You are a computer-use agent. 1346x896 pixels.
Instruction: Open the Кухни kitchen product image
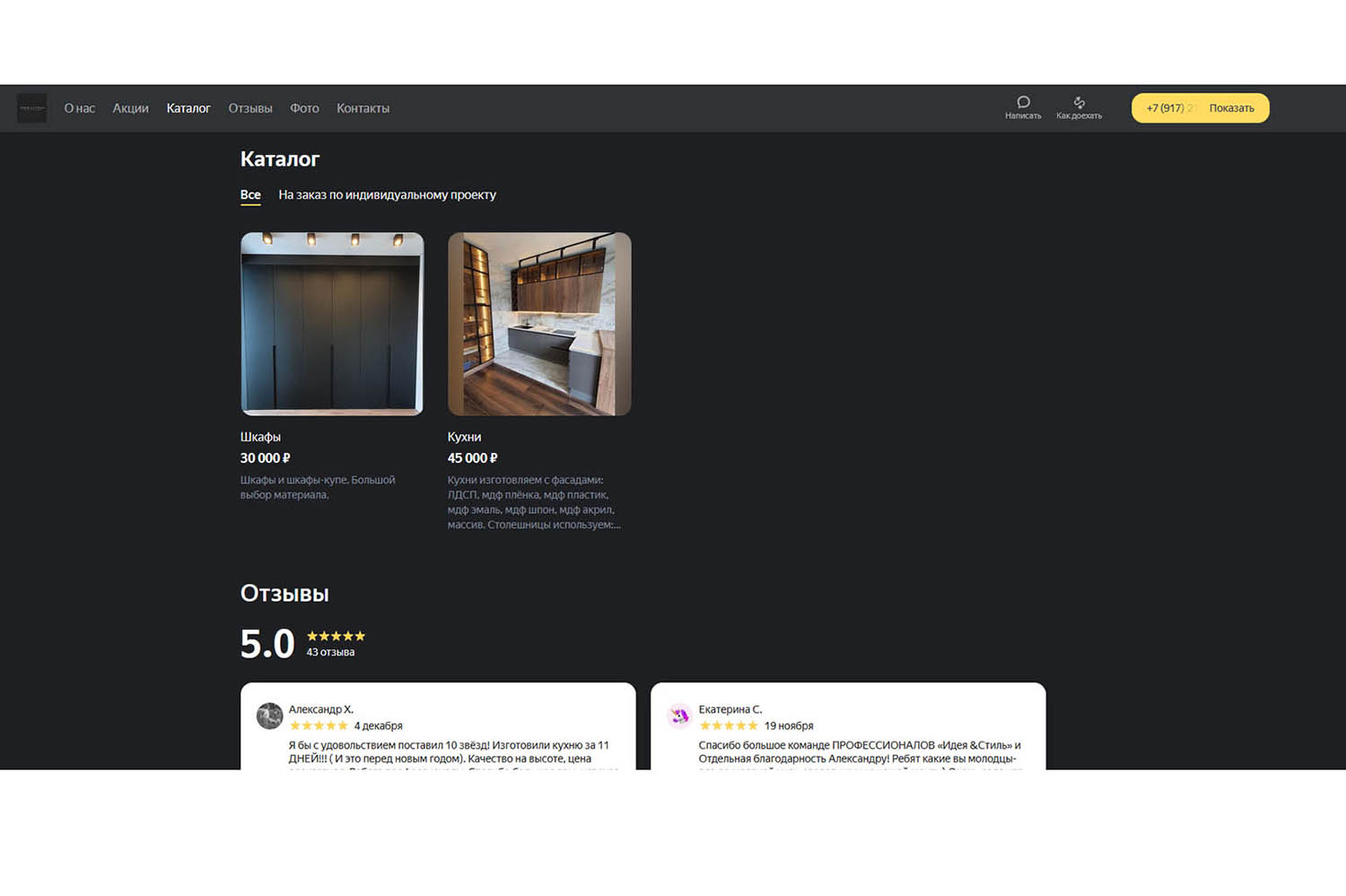[x=539, y=324]
